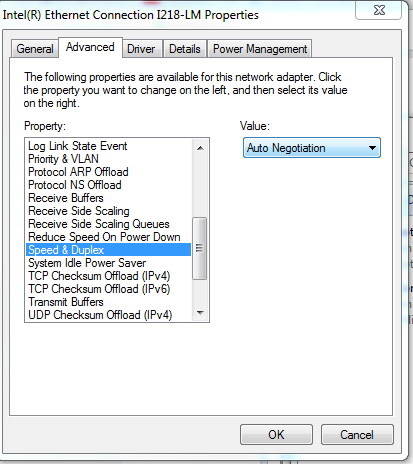Choose System Idle Power Saver property
Viewport: 413px width, 464px height.
coord(87,263)
